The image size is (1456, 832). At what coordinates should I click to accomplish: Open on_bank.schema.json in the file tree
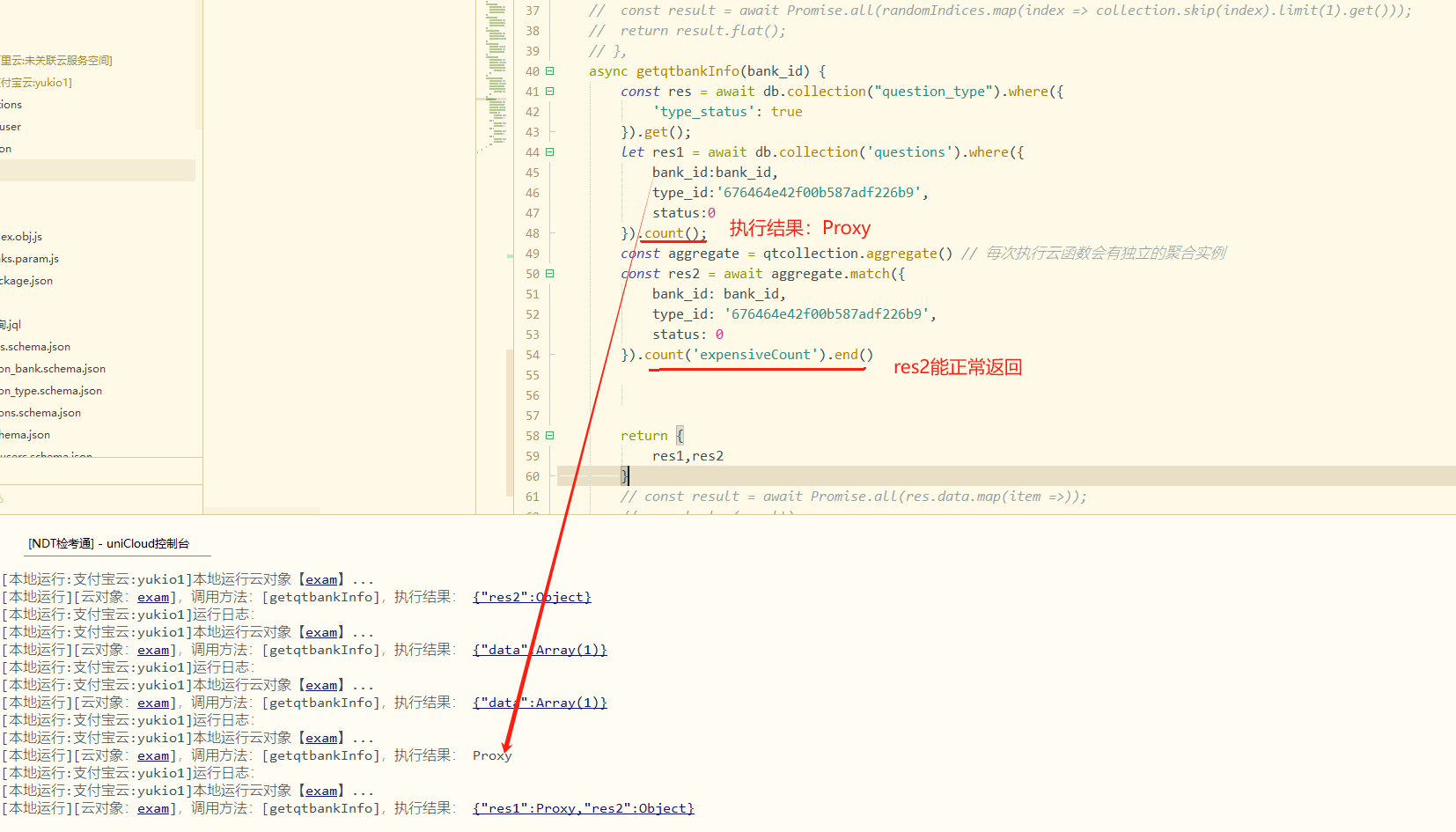(53, 369)
